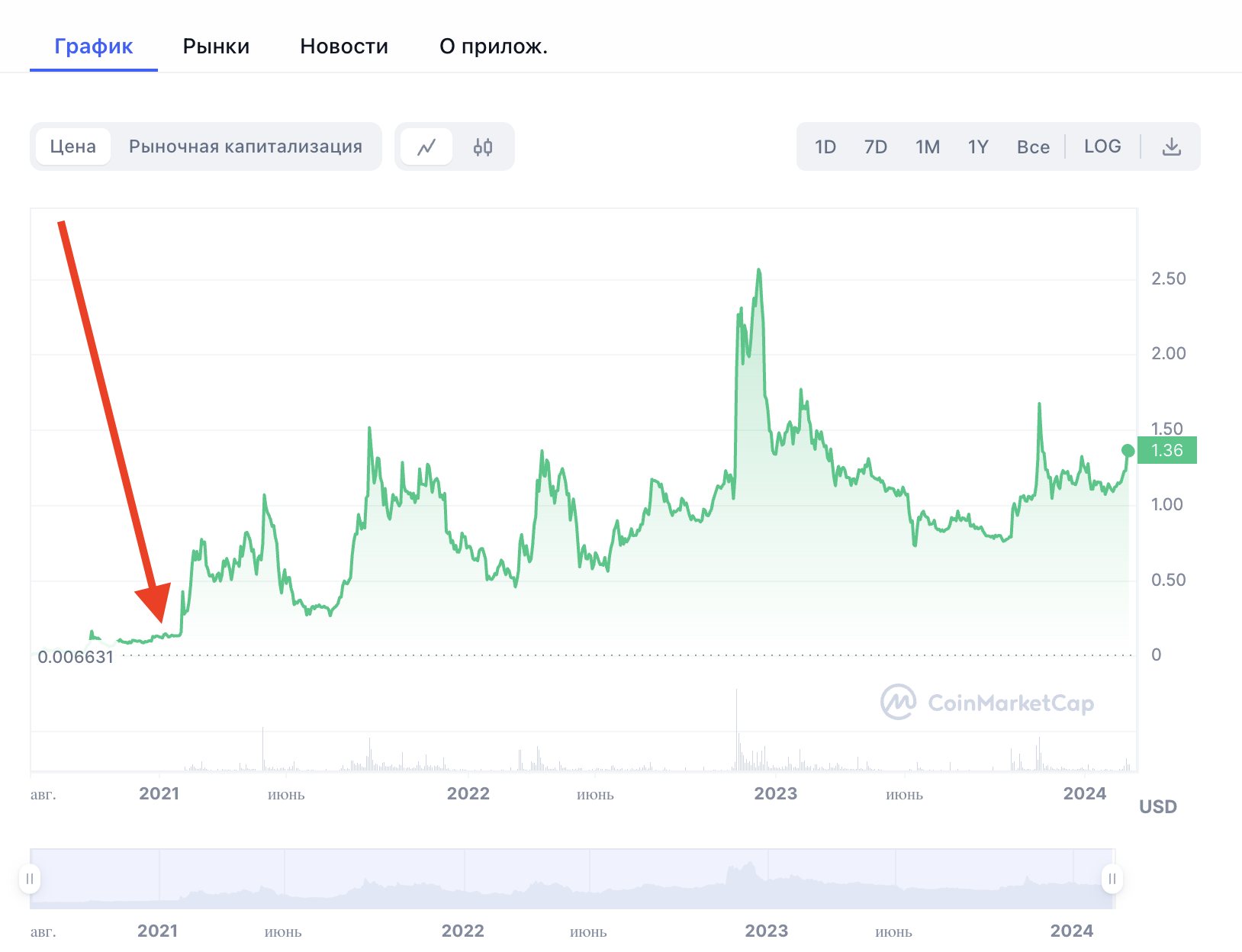The image size is (1242, 952).
Task: Go to the Новости tab
Action: pyautogui.click(x=344, y=47)
